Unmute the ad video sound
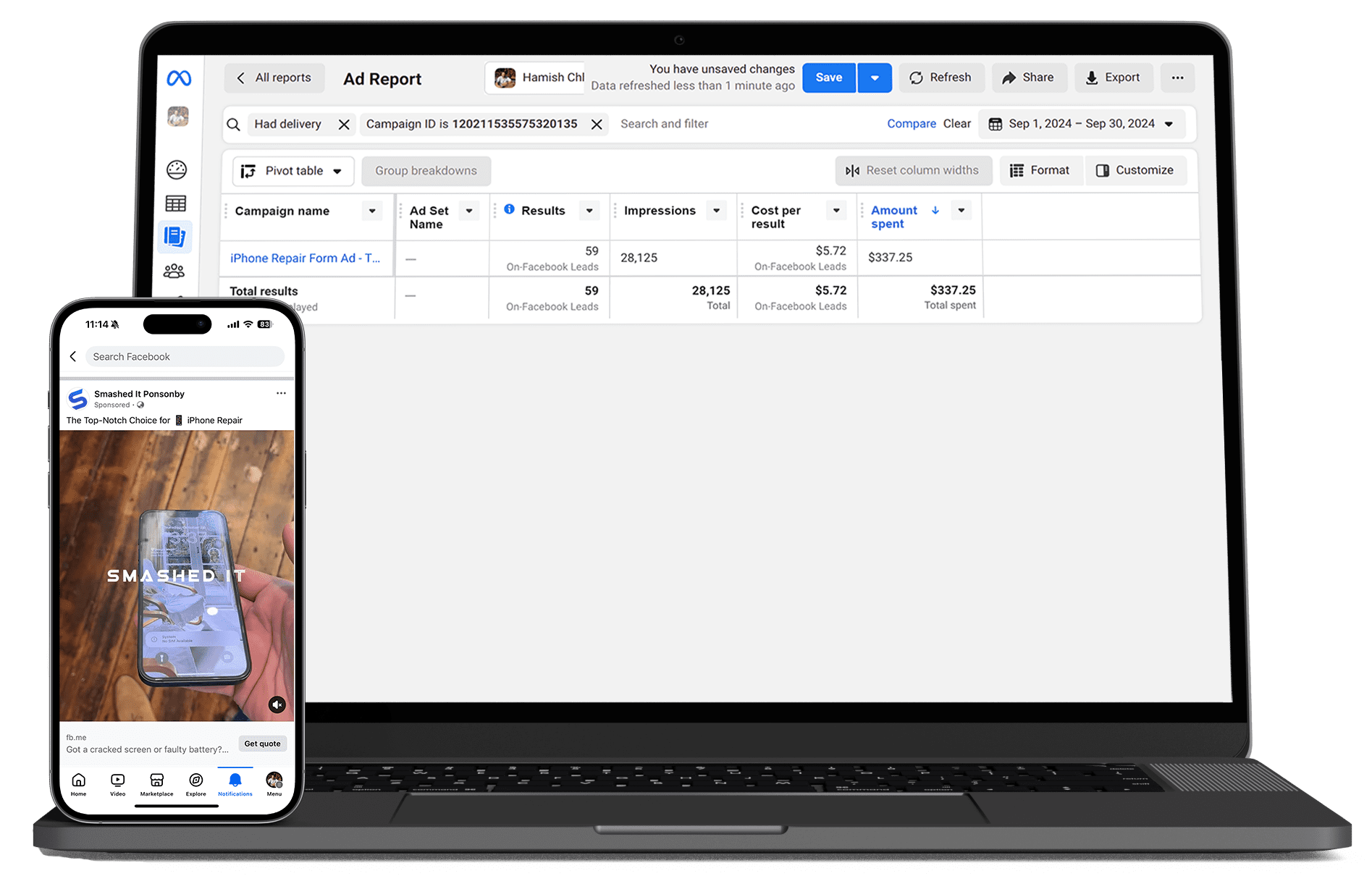Screen dimensions: 1372x884 [x=277, y=704]
